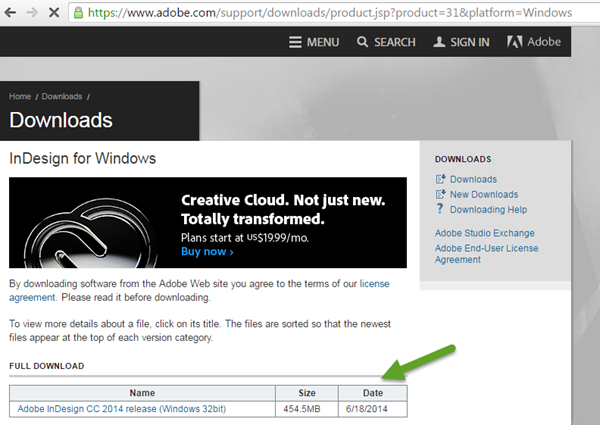This screenshot has height=425, width=600.
Task: Open SEARCH in the header
Action: pyautogui.click(x=395, y=42)
